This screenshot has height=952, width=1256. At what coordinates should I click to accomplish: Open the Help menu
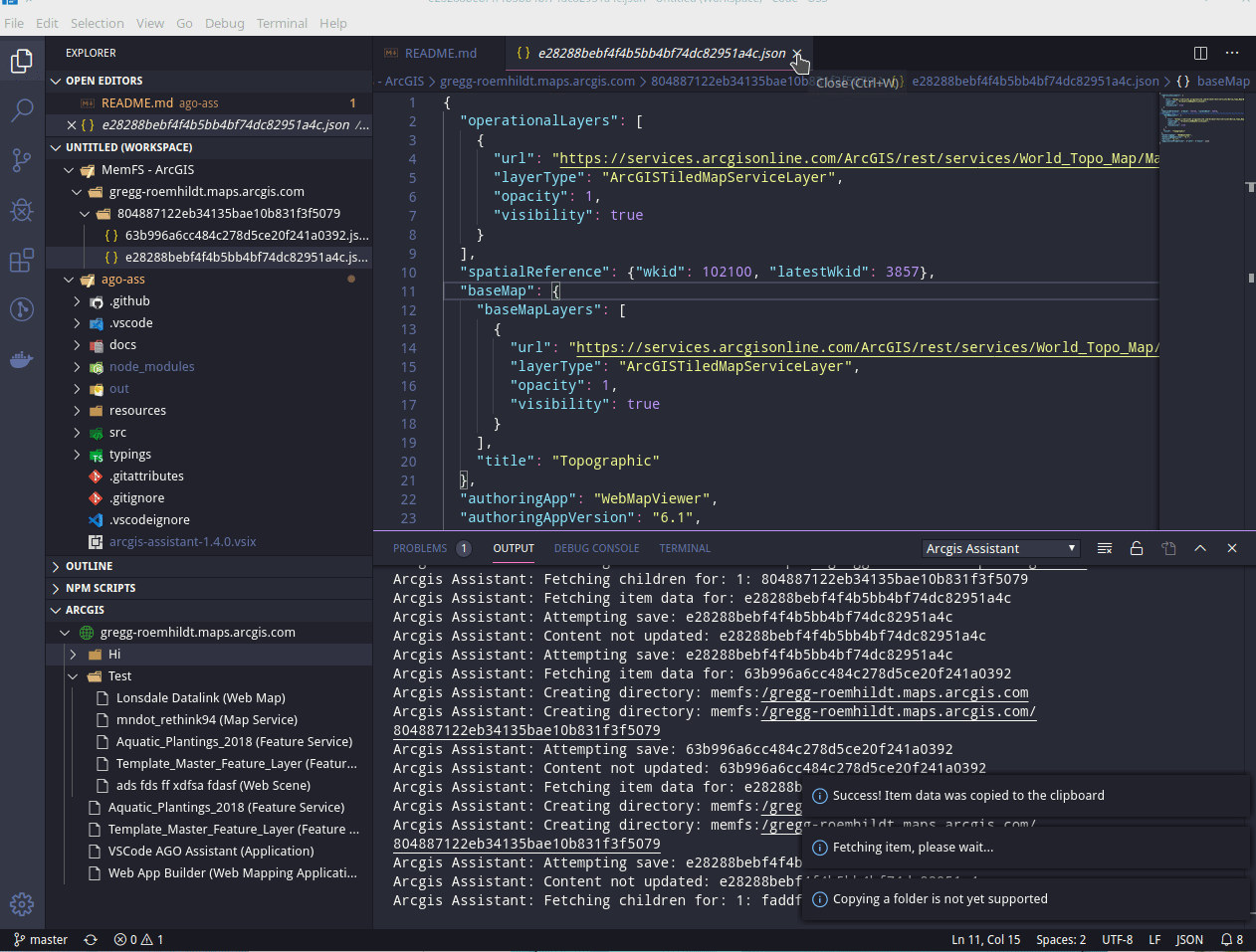click(333, 23)
